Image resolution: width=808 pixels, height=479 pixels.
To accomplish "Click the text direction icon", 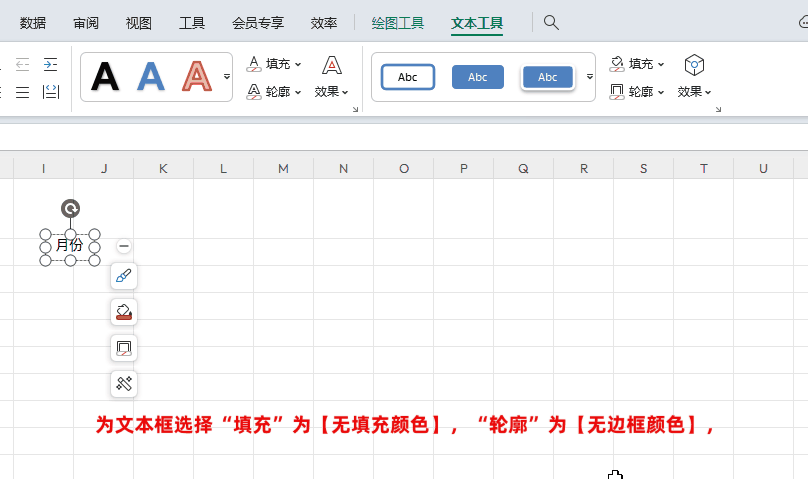I will [x=51, y=92].
